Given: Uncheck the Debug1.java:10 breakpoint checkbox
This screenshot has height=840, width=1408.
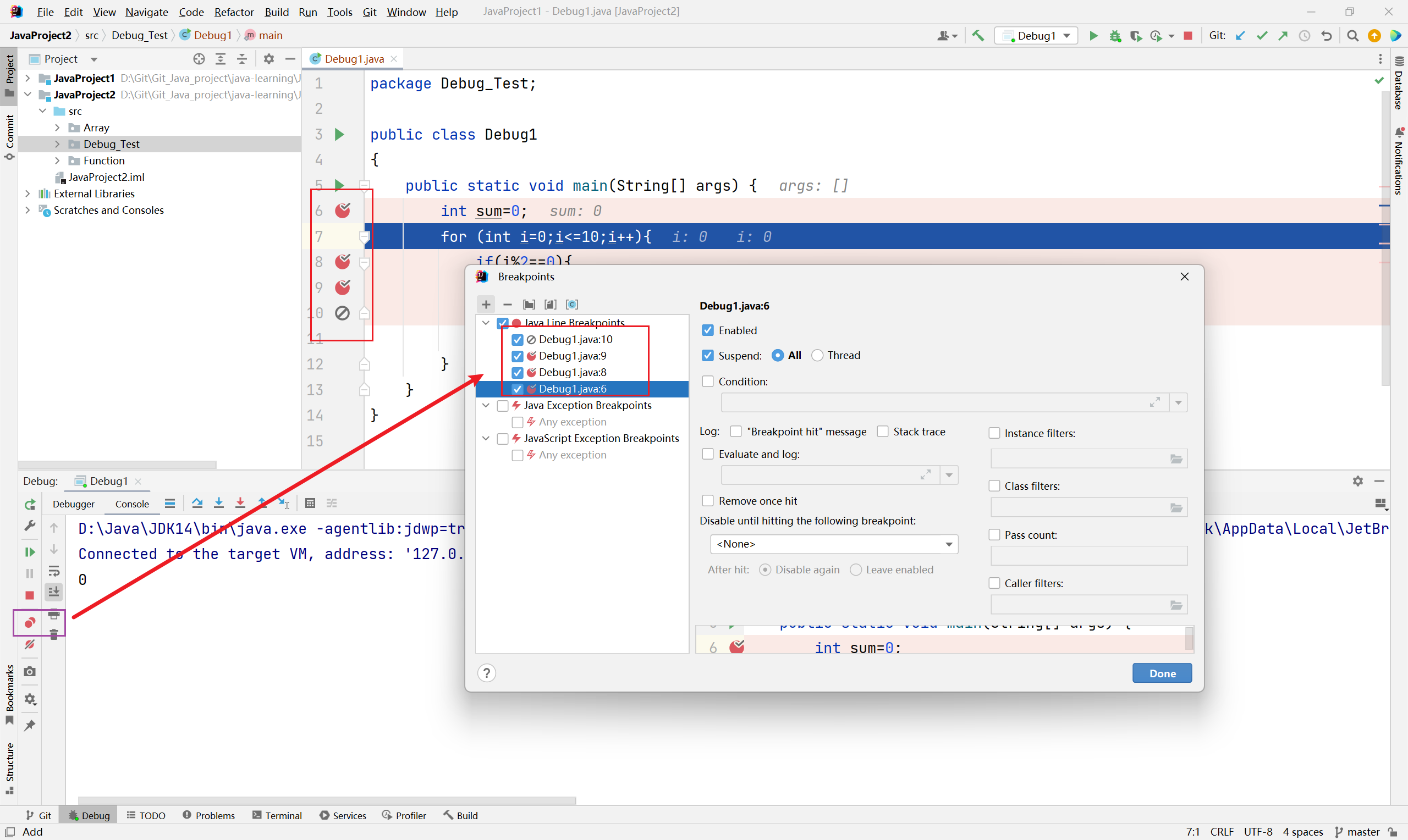Looking at the screenshot, I should [517, 339].
